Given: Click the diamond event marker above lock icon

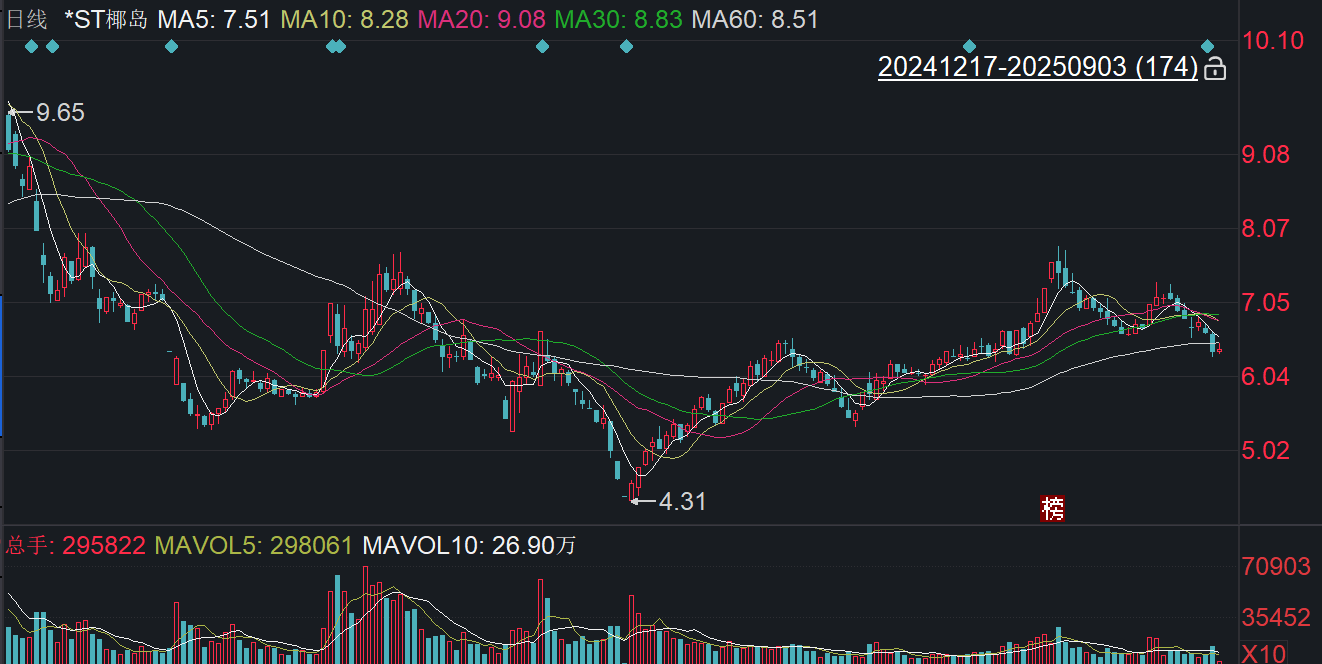Looking at the screenshot, I should 1207,46.
